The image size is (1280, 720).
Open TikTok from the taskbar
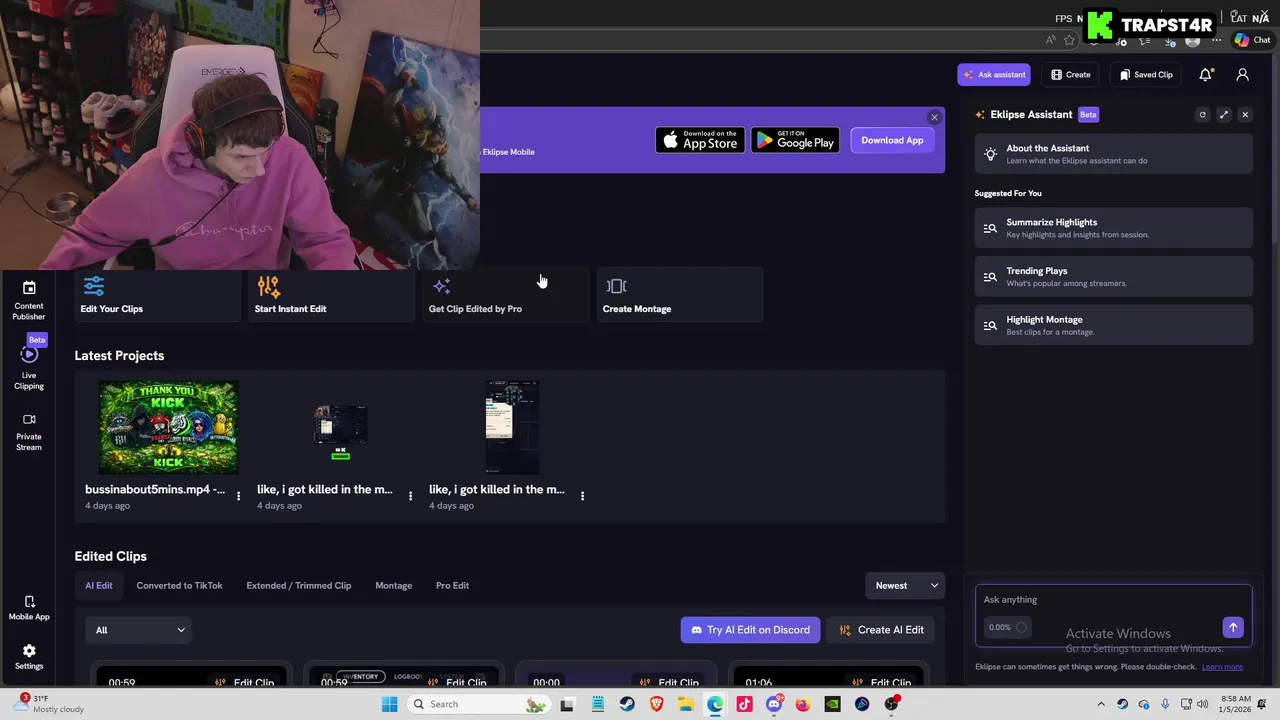tap(744, 704)
